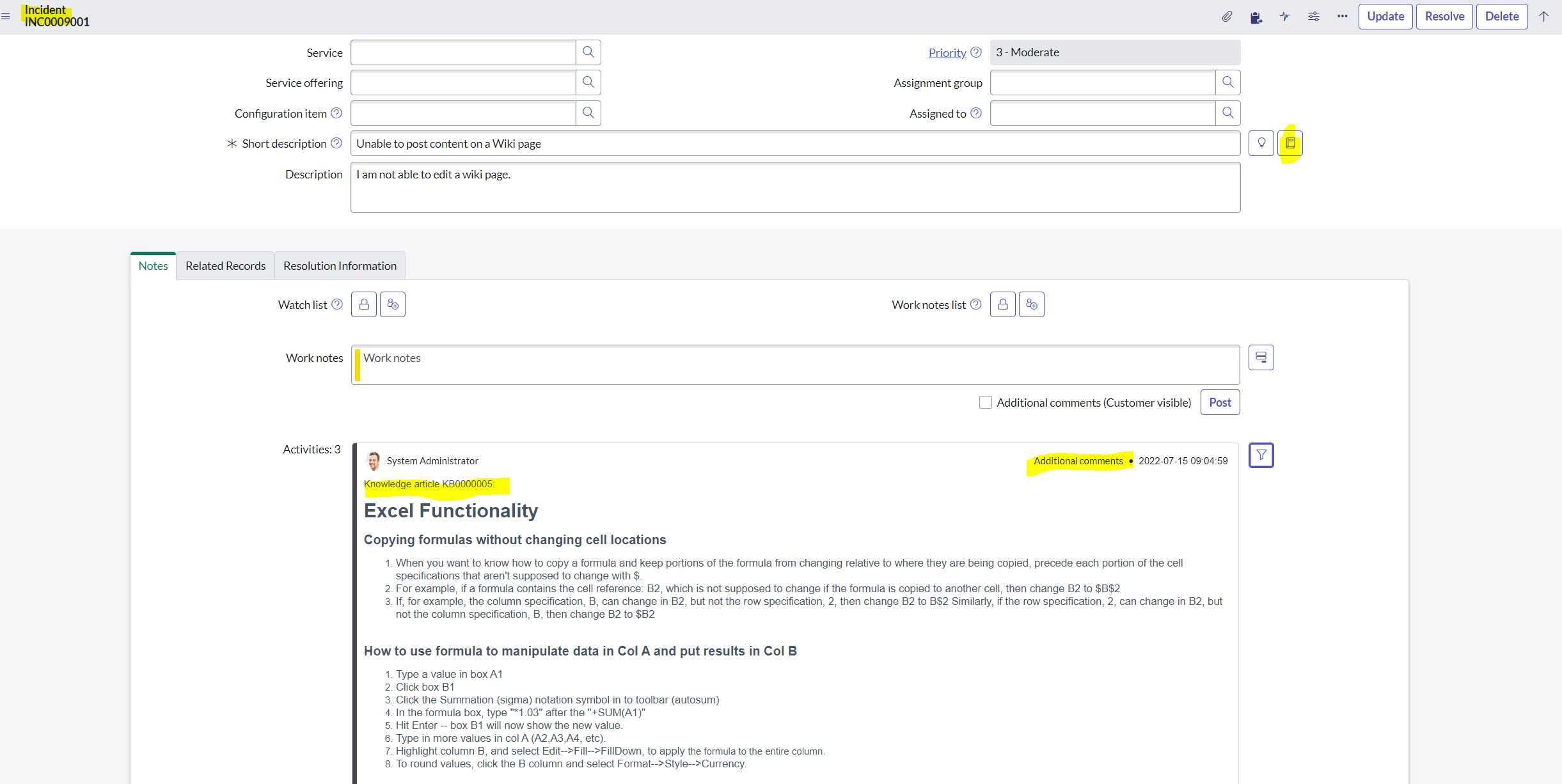Click the 'Excel Functionality' heading

(451, 511)
